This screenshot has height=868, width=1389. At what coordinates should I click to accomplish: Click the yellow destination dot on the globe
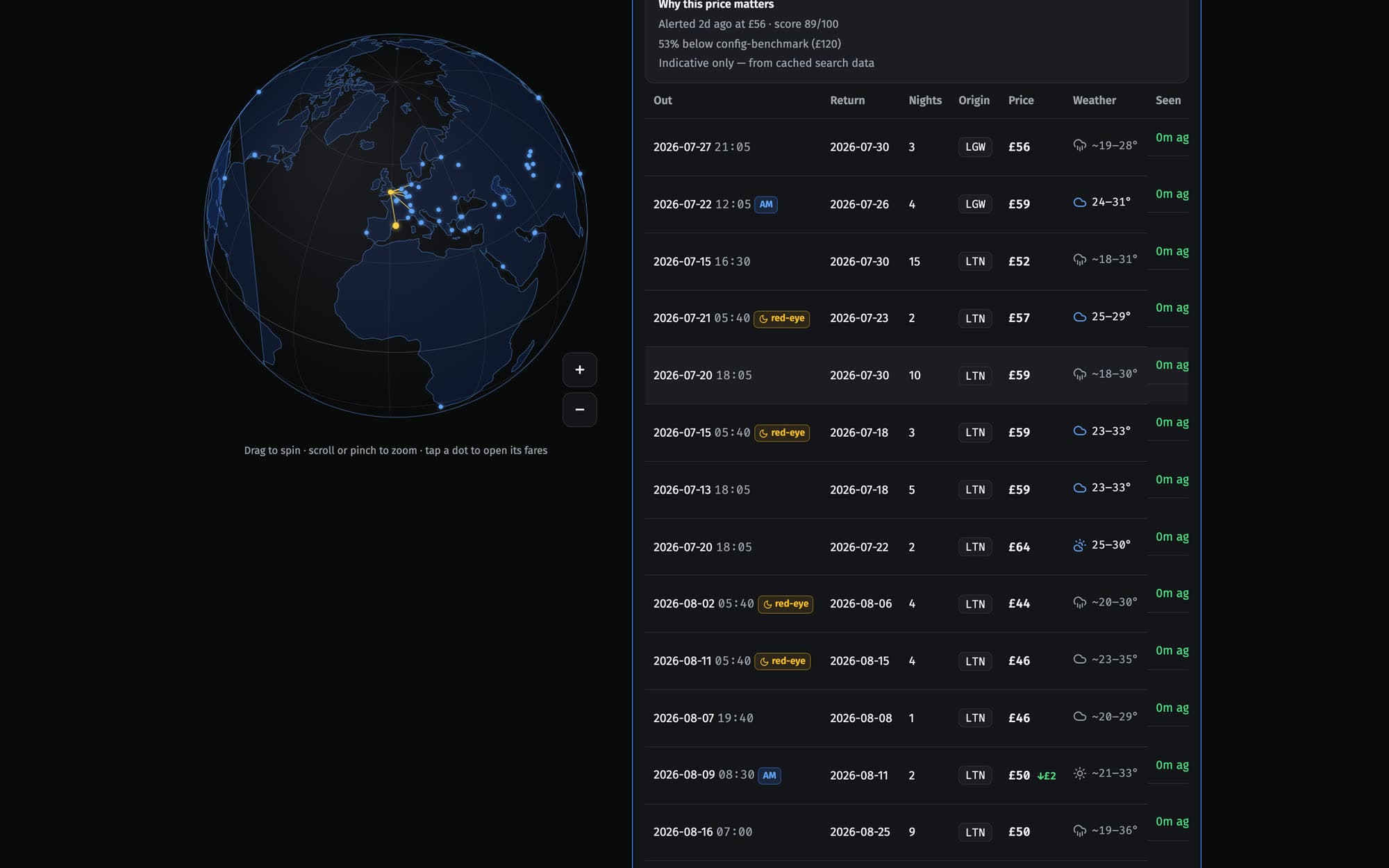396,226
